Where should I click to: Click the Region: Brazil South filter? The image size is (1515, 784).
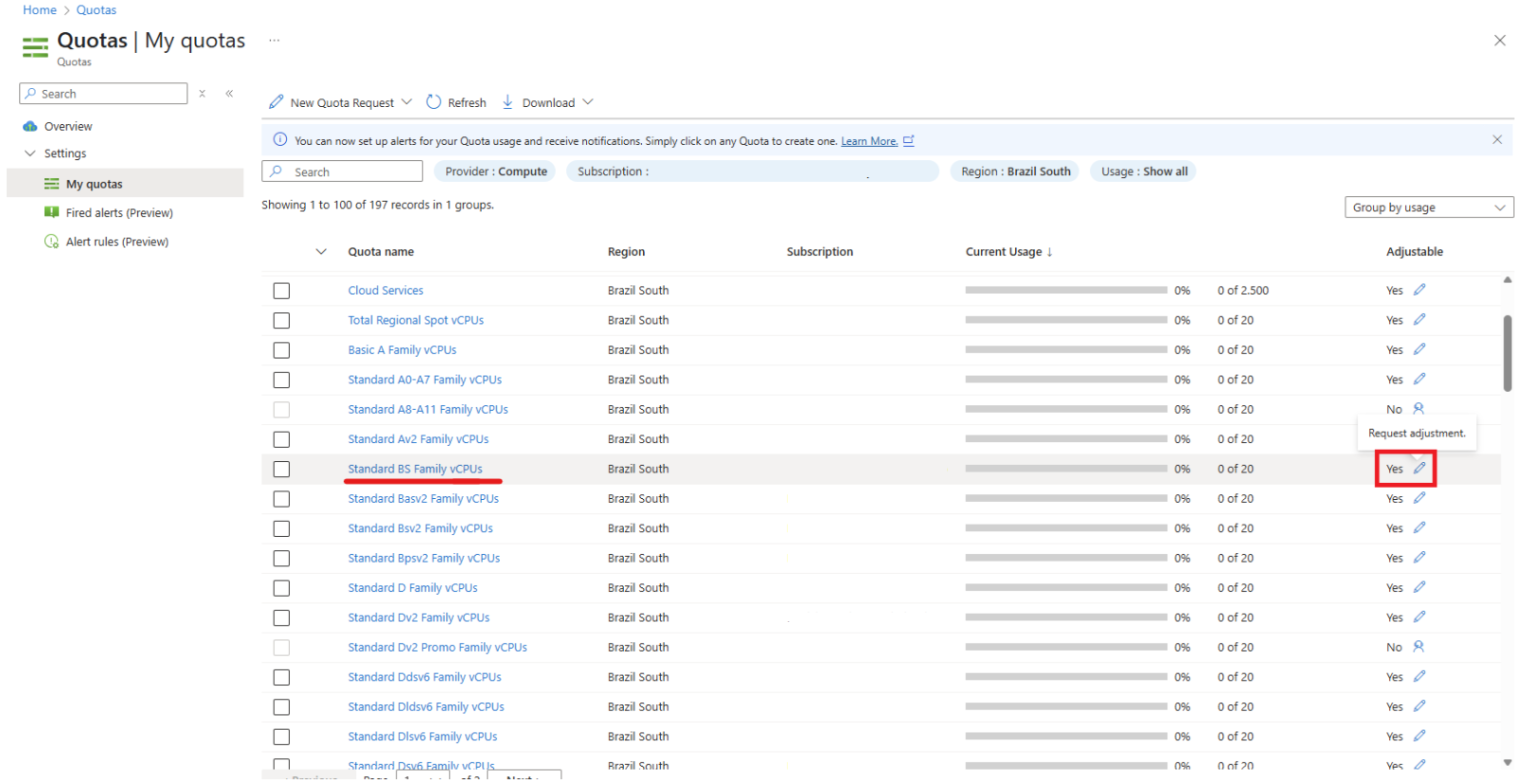pos(1015,171)
